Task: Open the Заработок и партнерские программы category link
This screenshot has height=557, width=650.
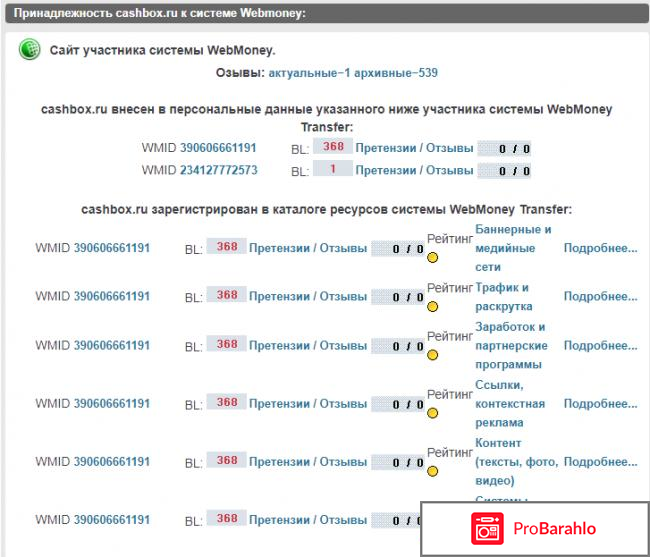Action: pos(511,346)
